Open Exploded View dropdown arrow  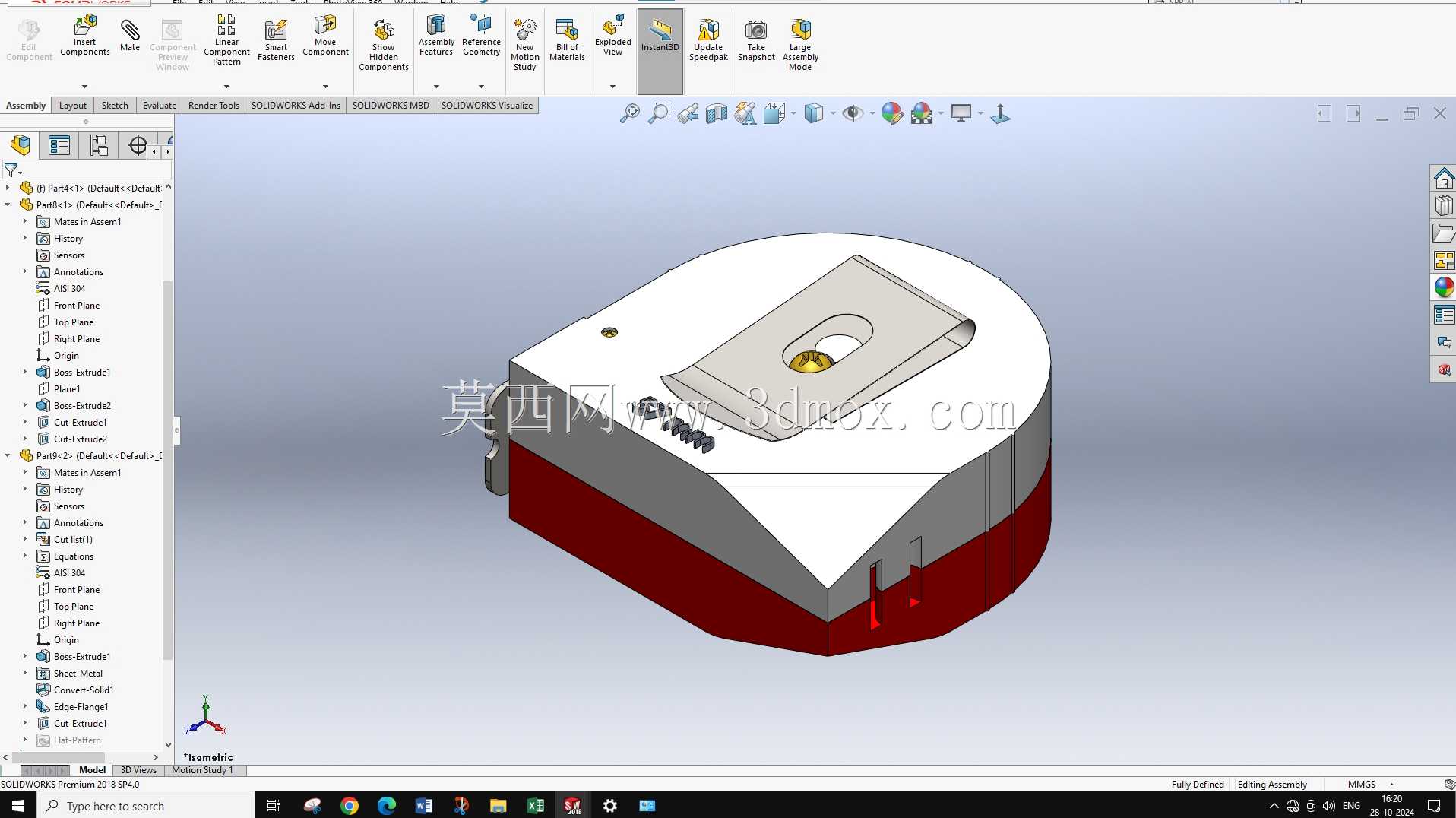point(612,87)
